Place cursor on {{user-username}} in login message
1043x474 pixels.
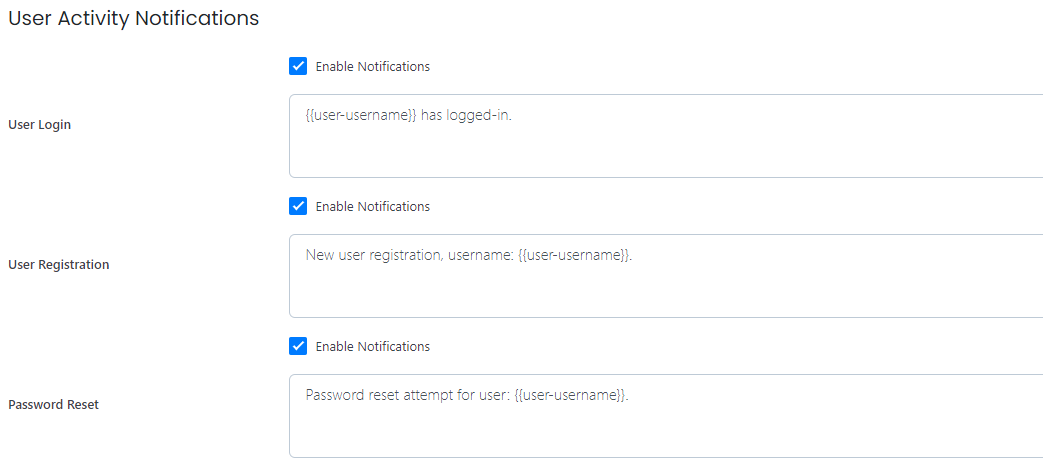(x=361, y=114)
